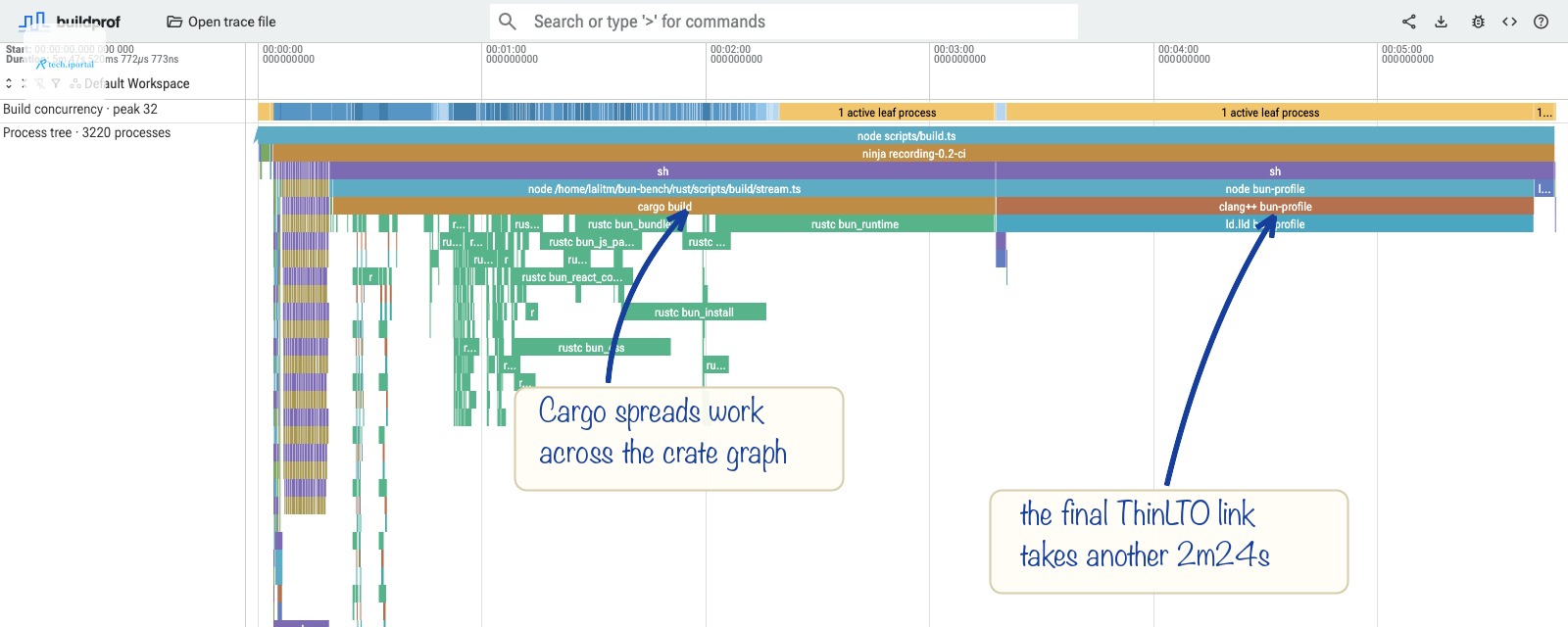Screen dimensions: 1568x627
Task: Click the magnifier search icon
Action: tap(507, 22)
